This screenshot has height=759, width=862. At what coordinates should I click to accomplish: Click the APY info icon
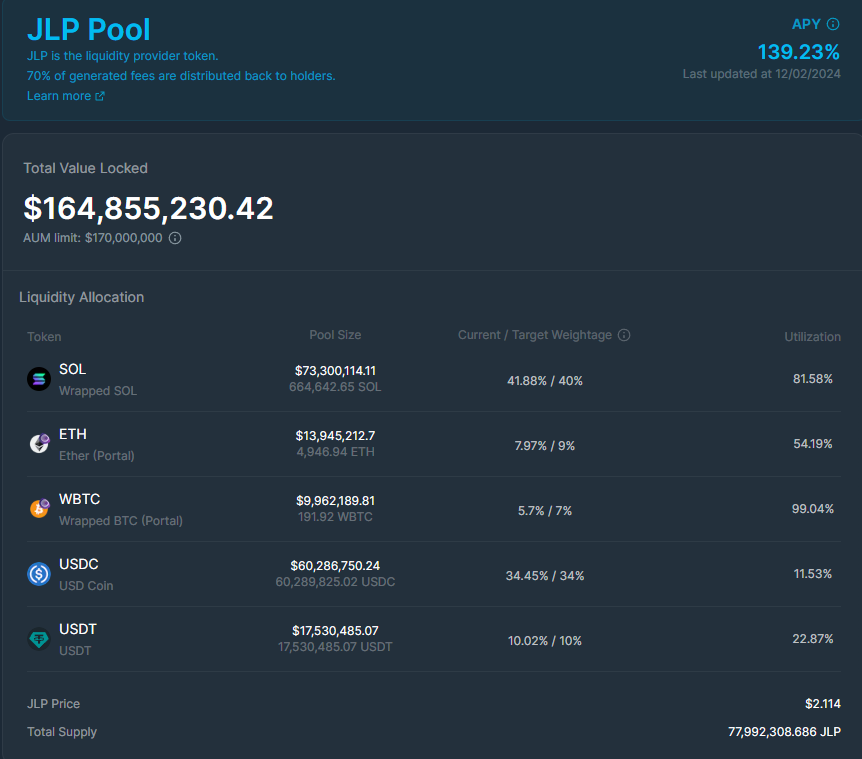point(833,24)
